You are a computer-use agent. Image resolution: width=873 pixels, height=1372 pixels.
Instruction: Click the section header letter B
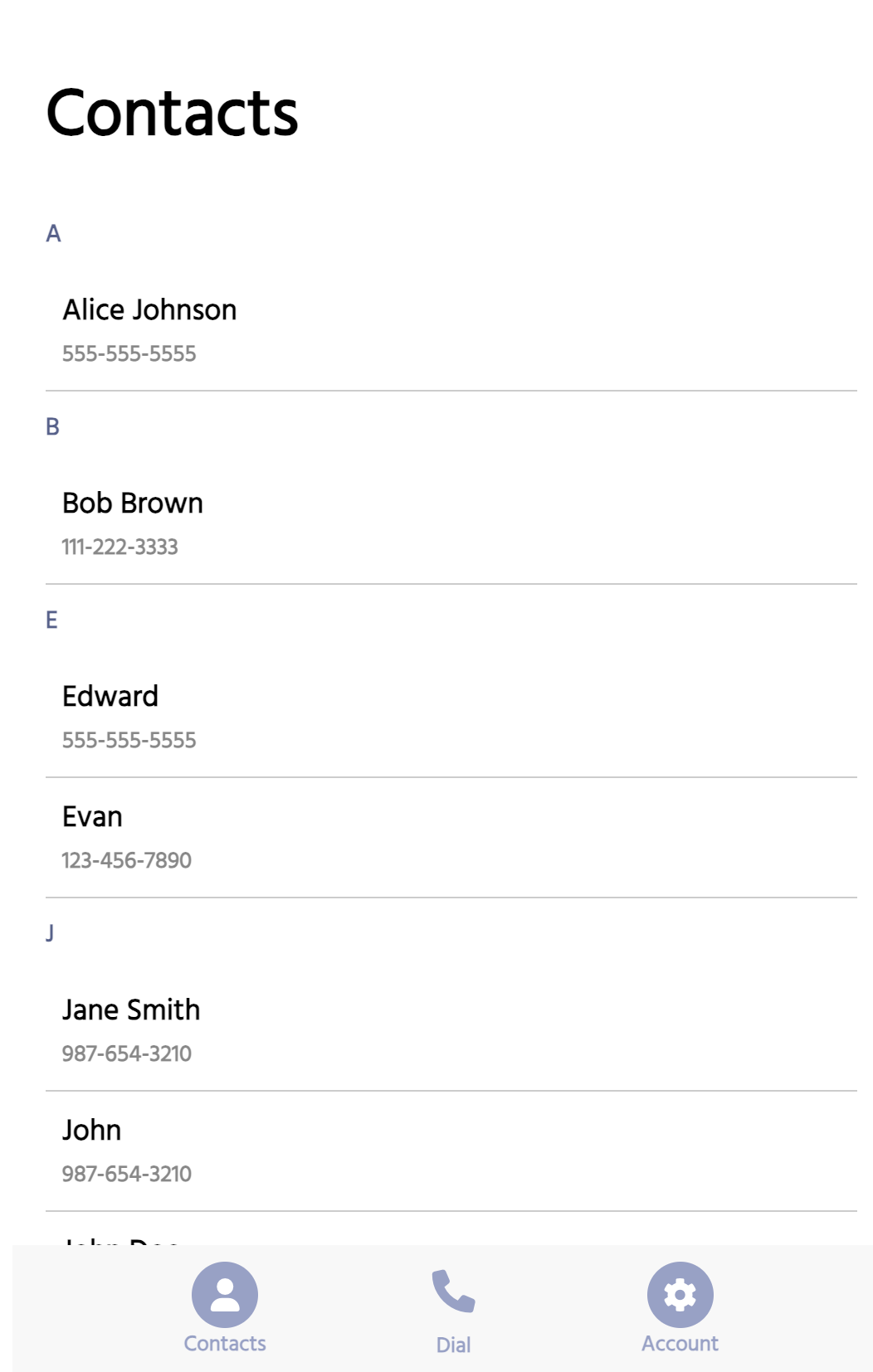point(52,427)
